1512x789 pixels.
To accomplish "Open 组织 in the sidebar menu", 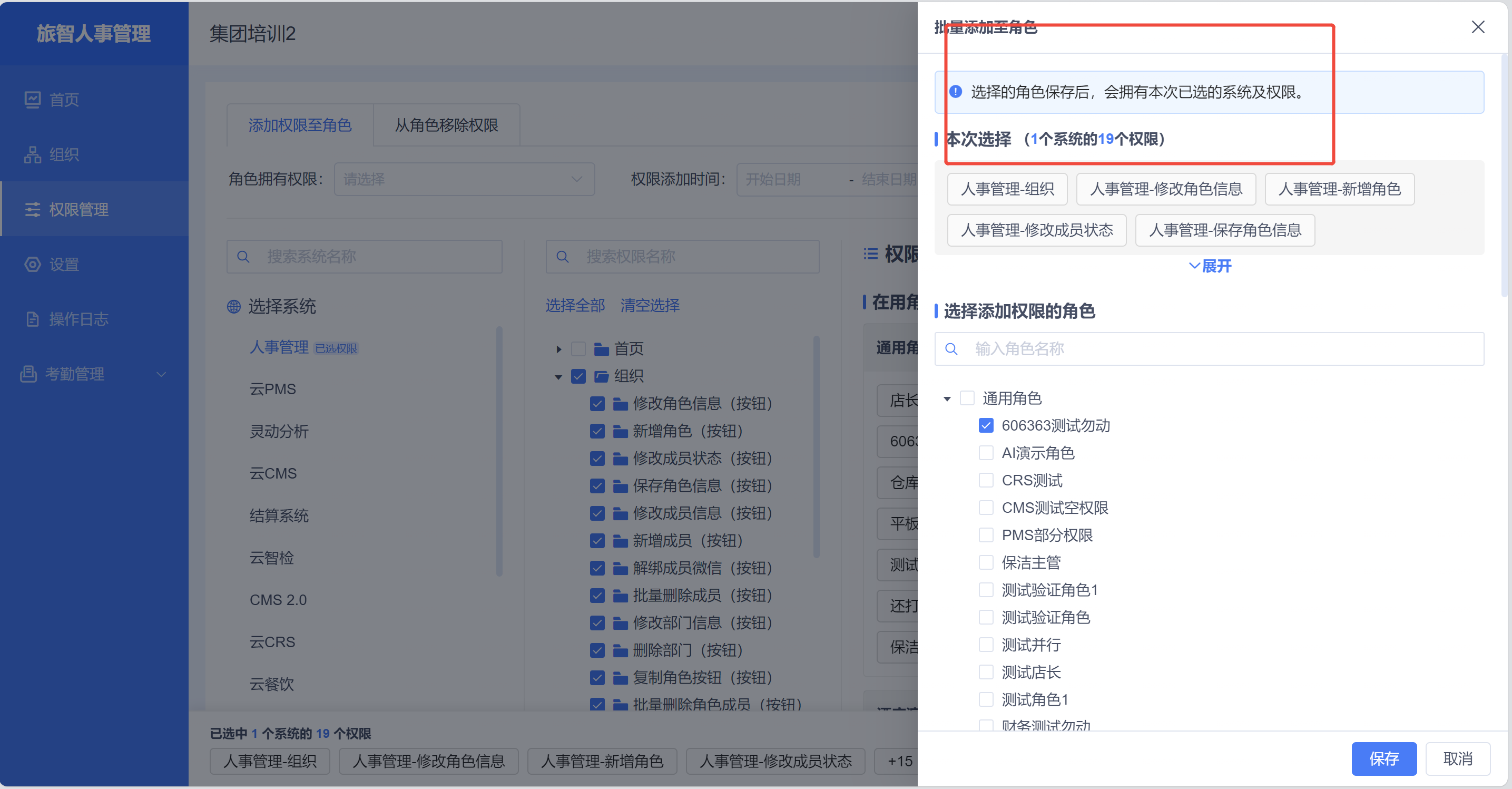I will click(94, 154).
